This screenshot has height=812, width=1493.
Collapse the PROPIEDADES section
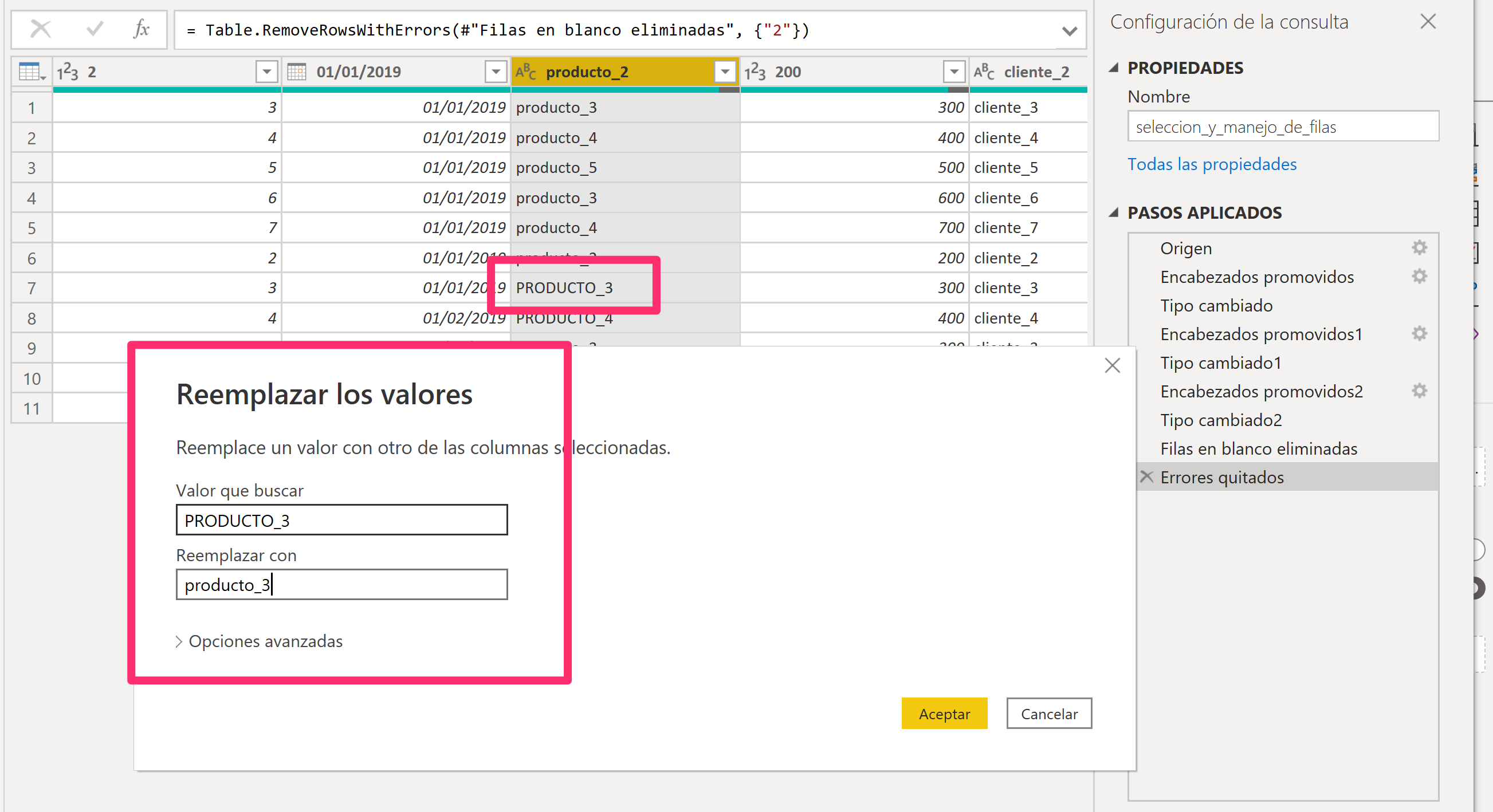click(1114, 68)
